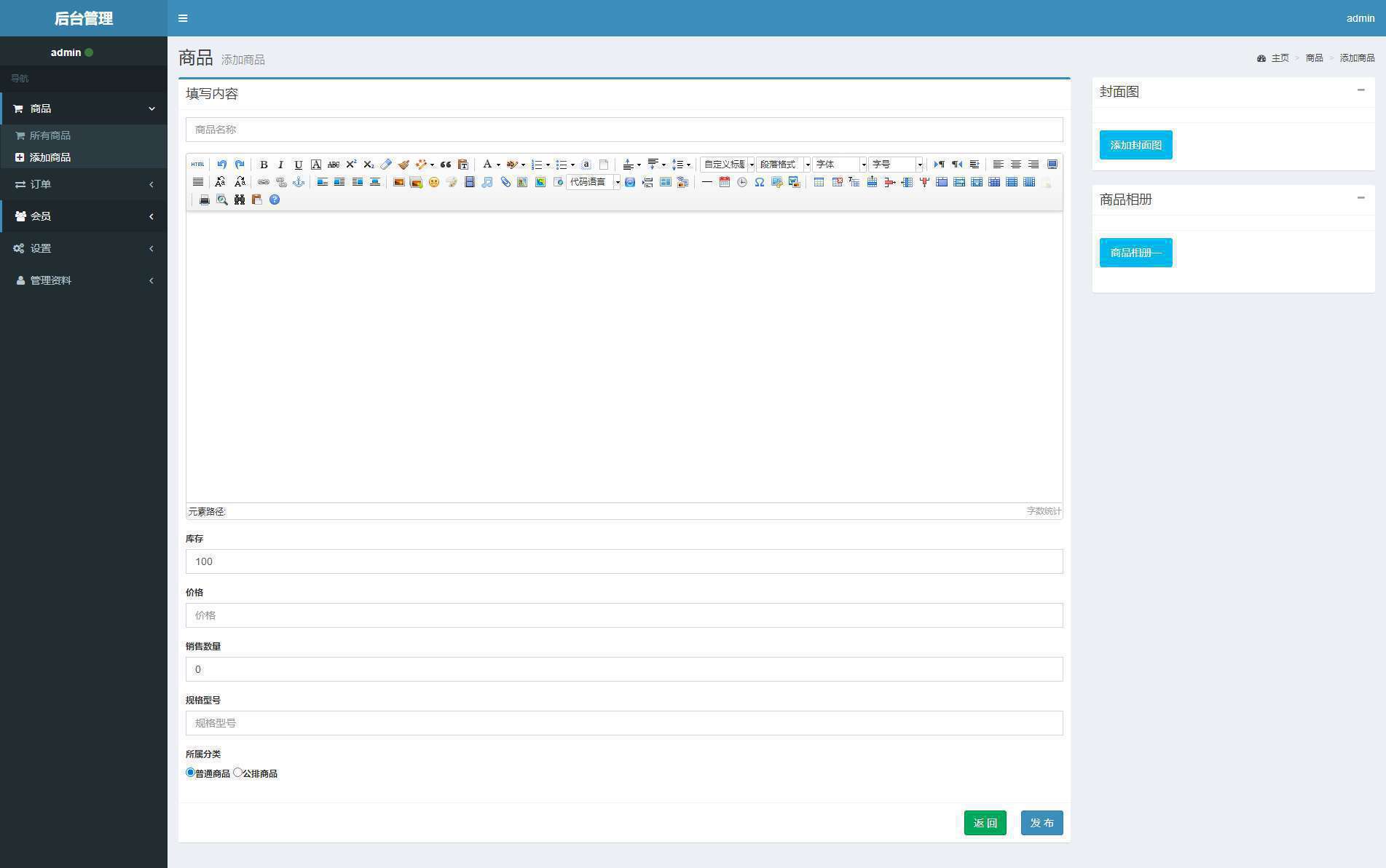The height and width of the screenshot is (868, 1386).
Task: Insert a hyperlink with the chain icon
Action: pos(264,182)
